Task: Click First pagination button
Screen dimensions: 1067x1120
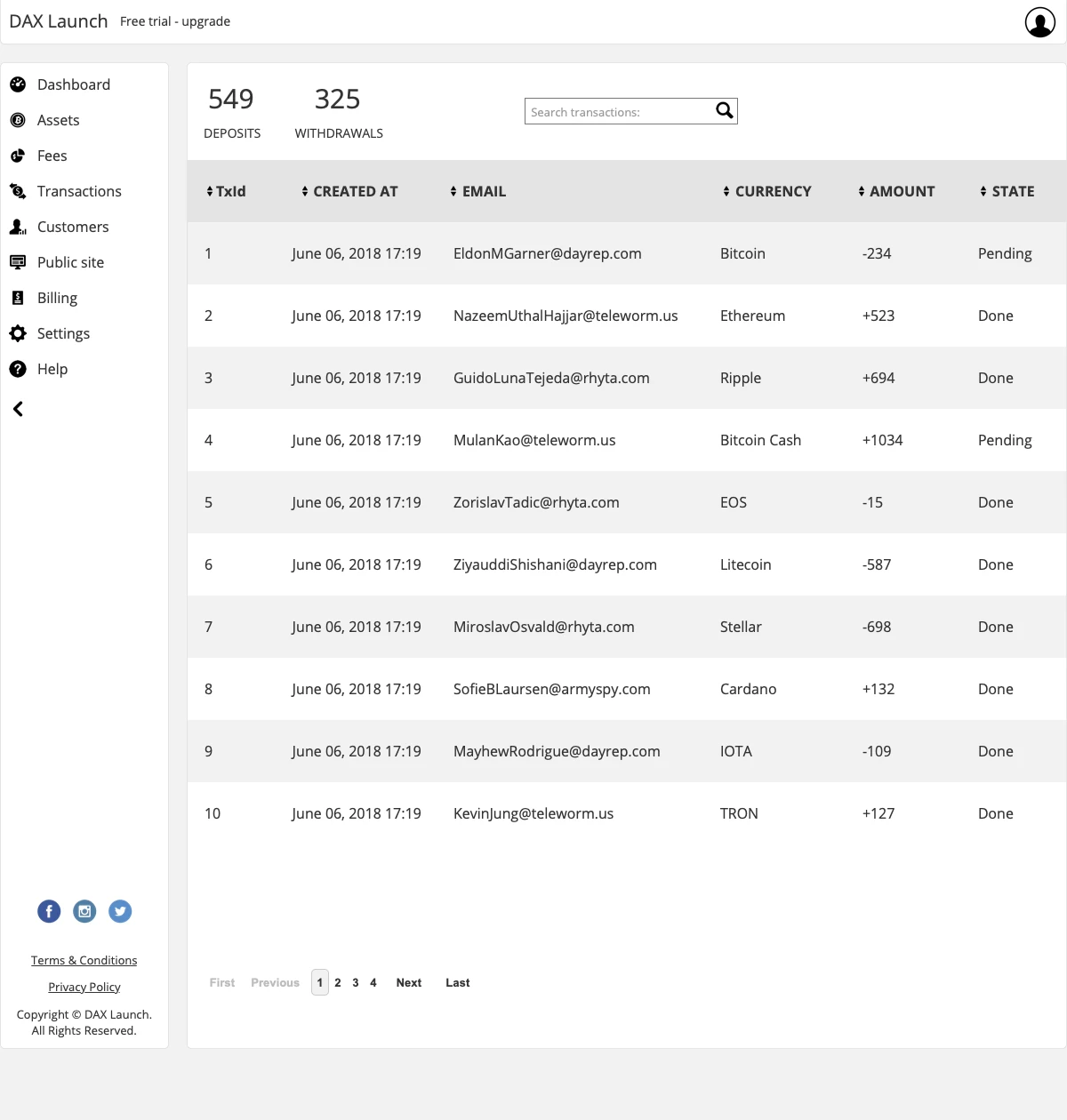Action: pyautogui.click(x=222, y=982)
